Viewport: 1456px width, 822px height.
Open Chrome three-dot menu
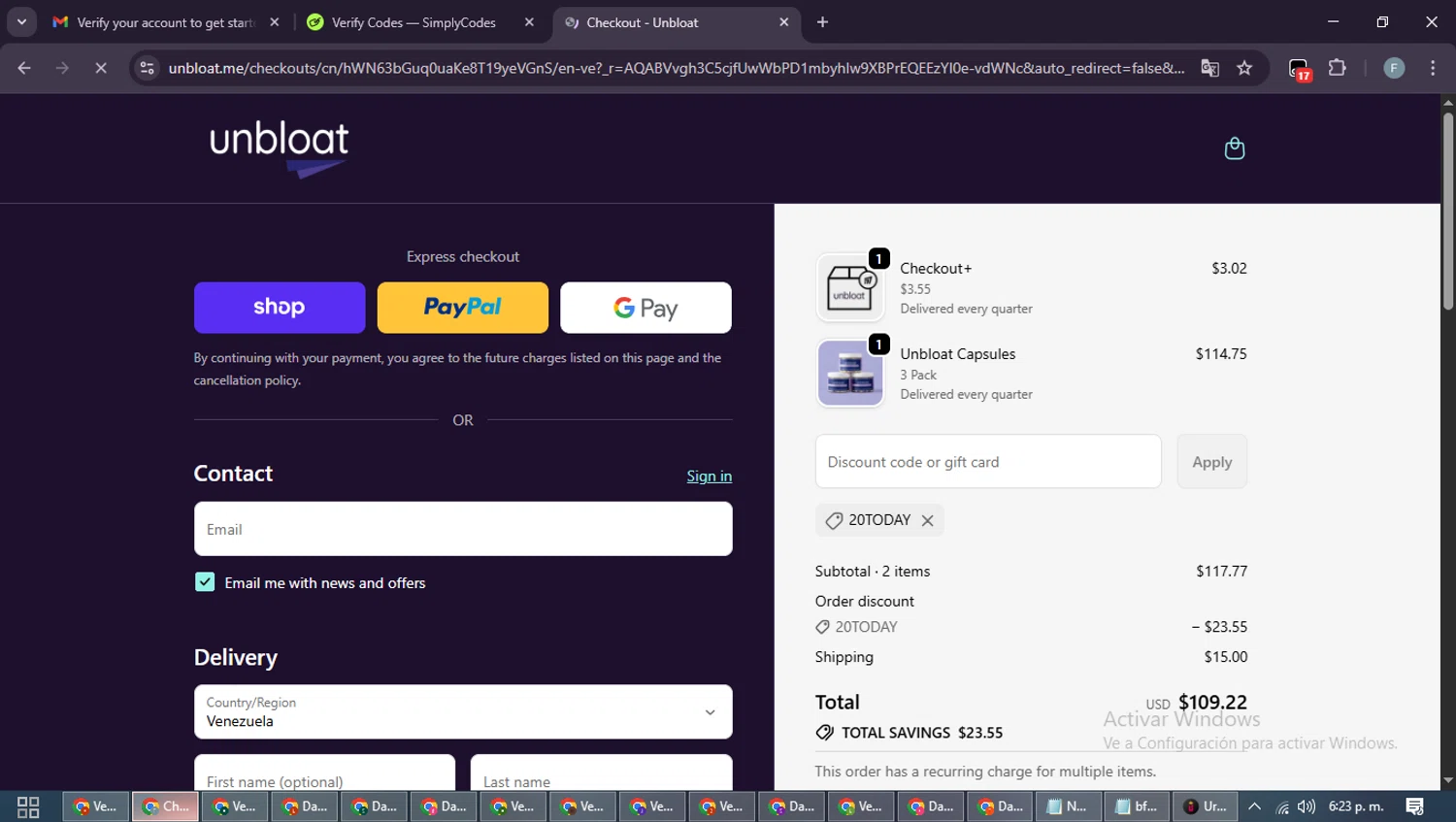click(x=1433, y=68)
